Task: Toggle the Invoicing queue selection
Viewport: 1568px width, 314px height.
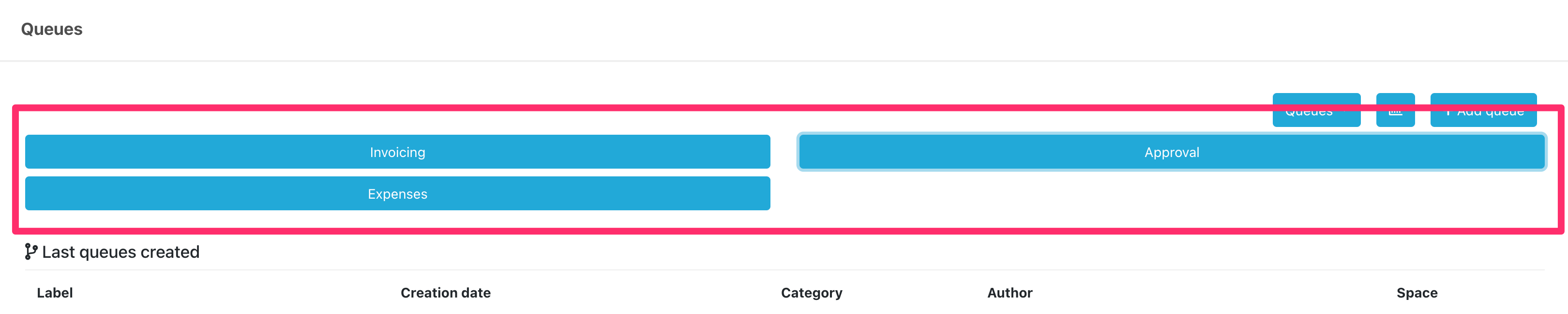Action: tap(397, 152)
